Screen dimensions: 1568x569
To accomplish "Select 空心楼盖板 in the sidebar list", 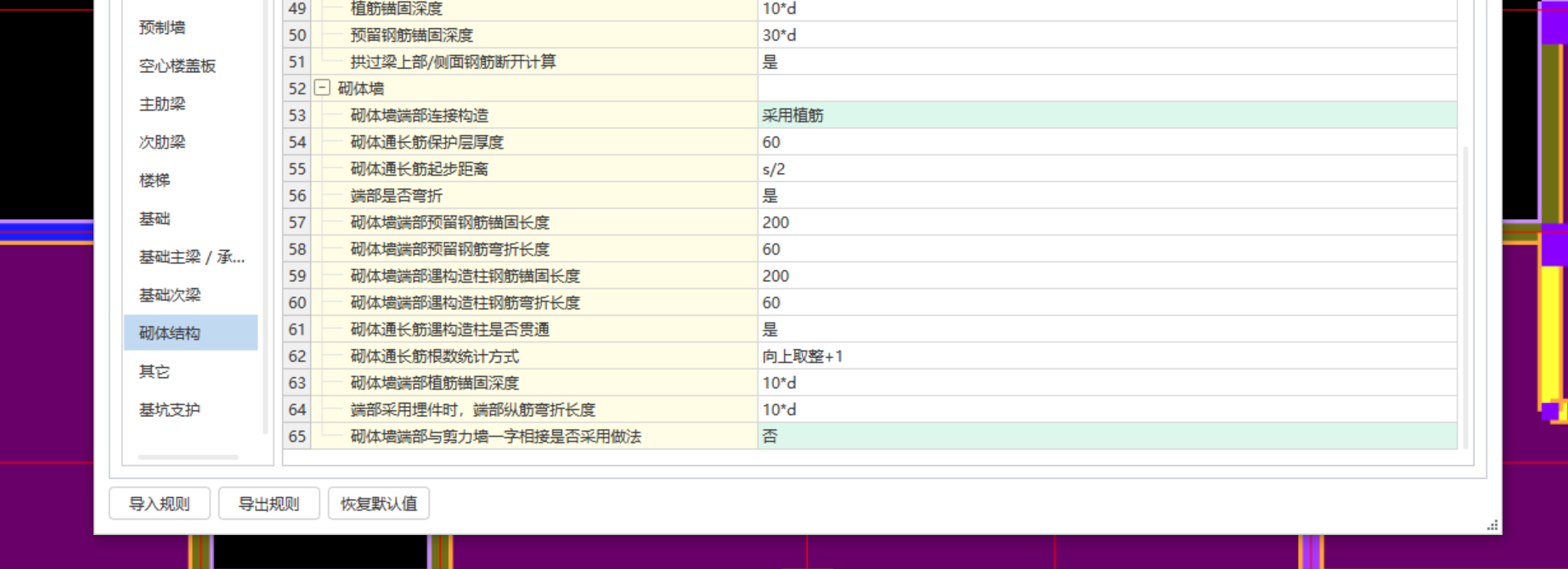I will click(178, 65).
